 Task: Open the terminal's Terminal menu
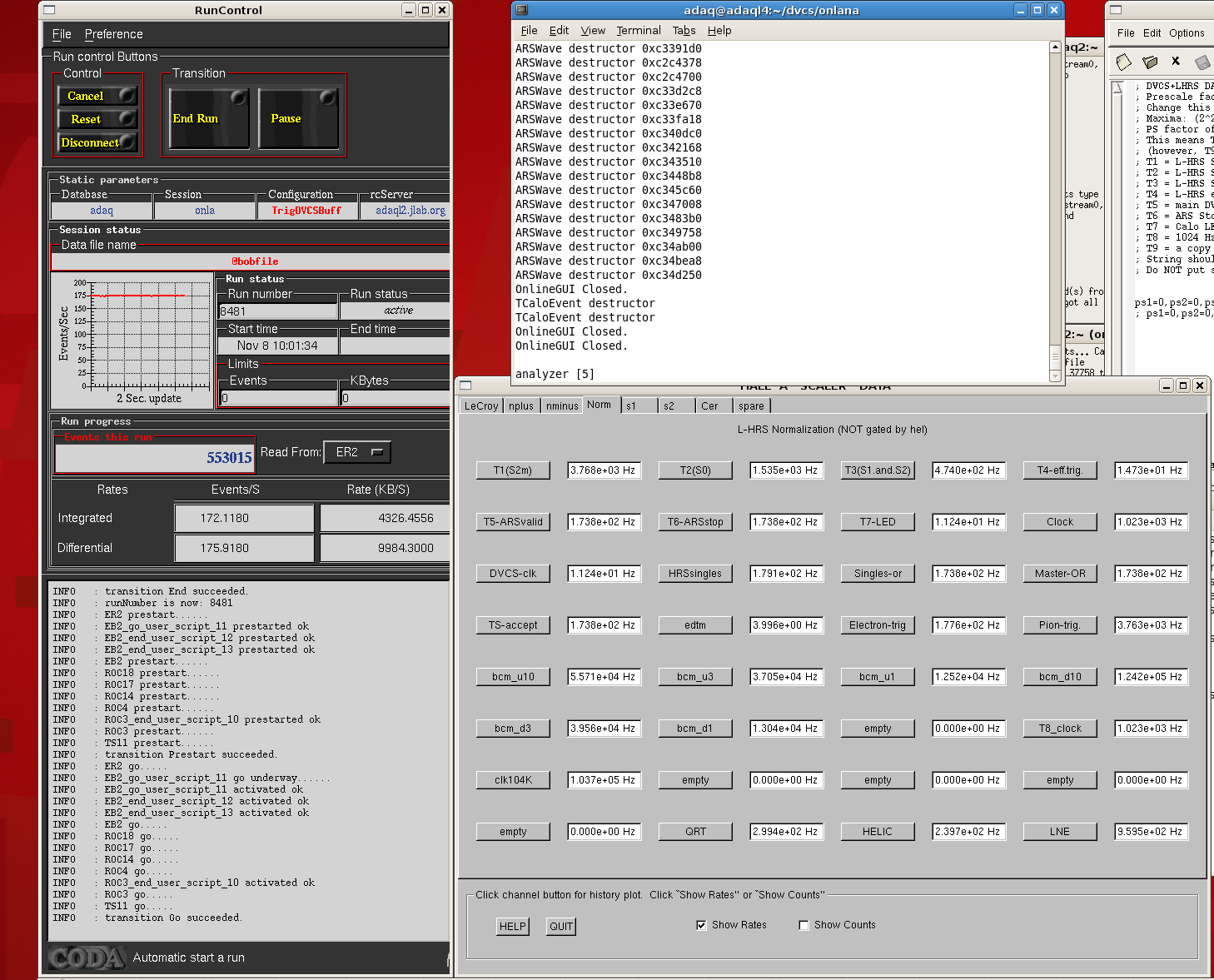(x=639, y=31)
